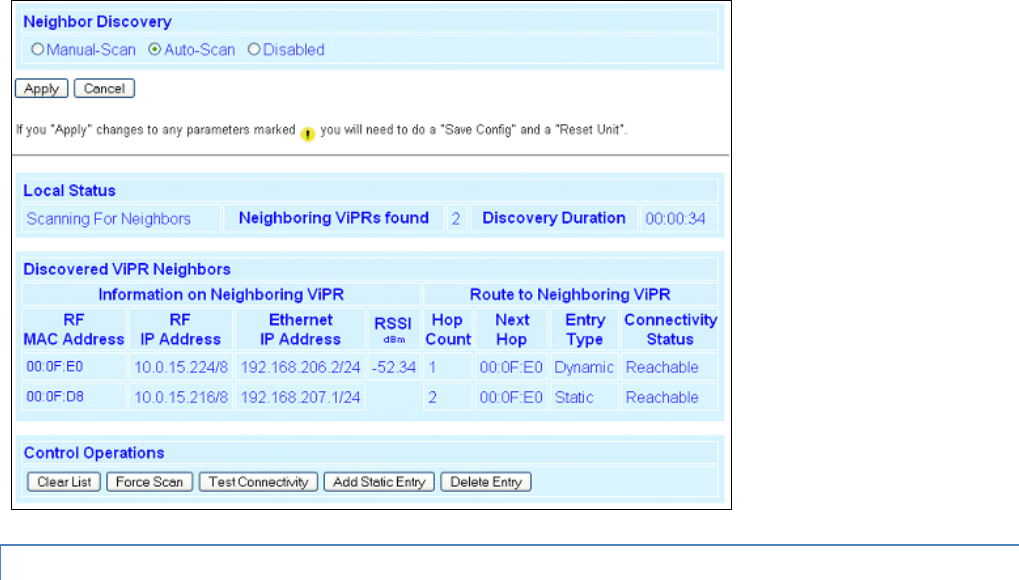The width and height of the screenshot is (1019, 580).
Task: Click the Add Static Entry button
Action: [379, 482]
